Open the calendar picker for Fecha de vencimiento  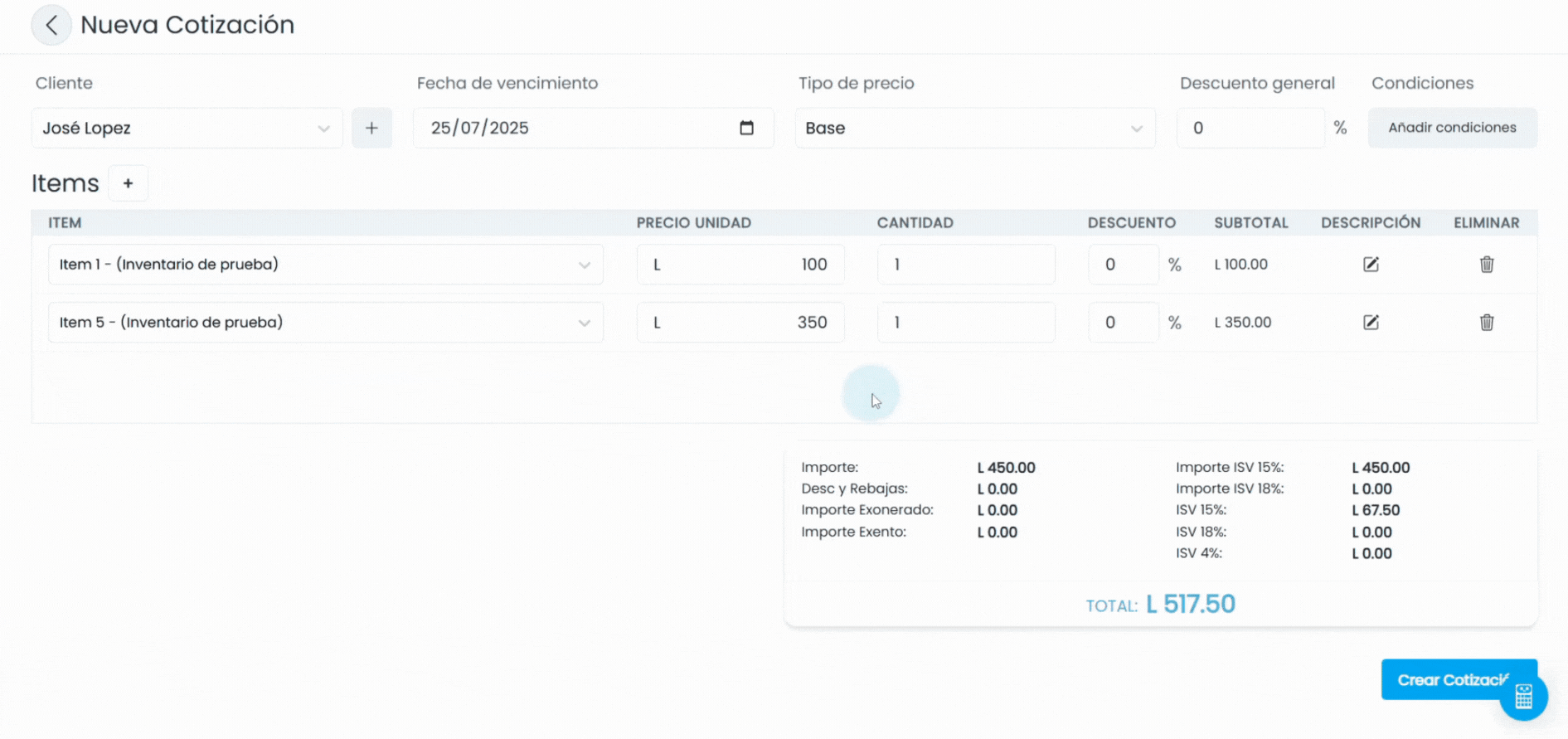tap(746, 128)
